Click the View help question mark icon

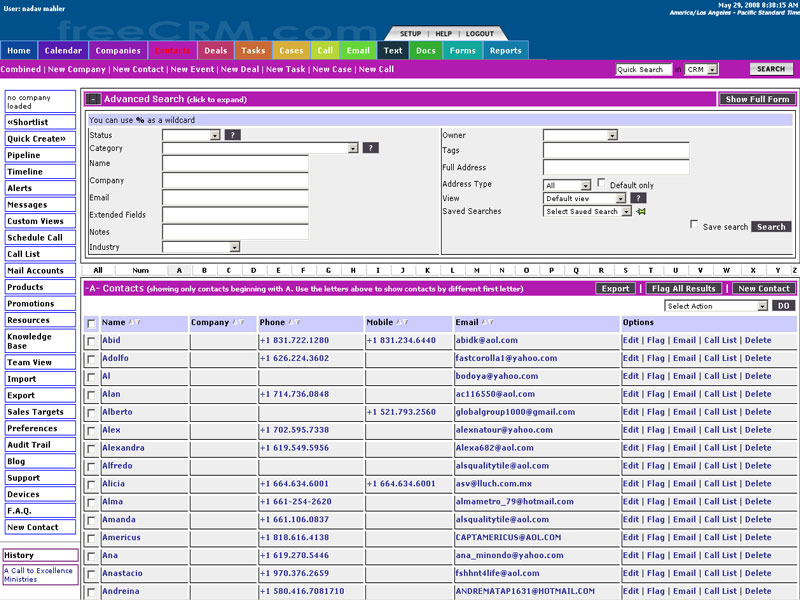pos(638,198)
